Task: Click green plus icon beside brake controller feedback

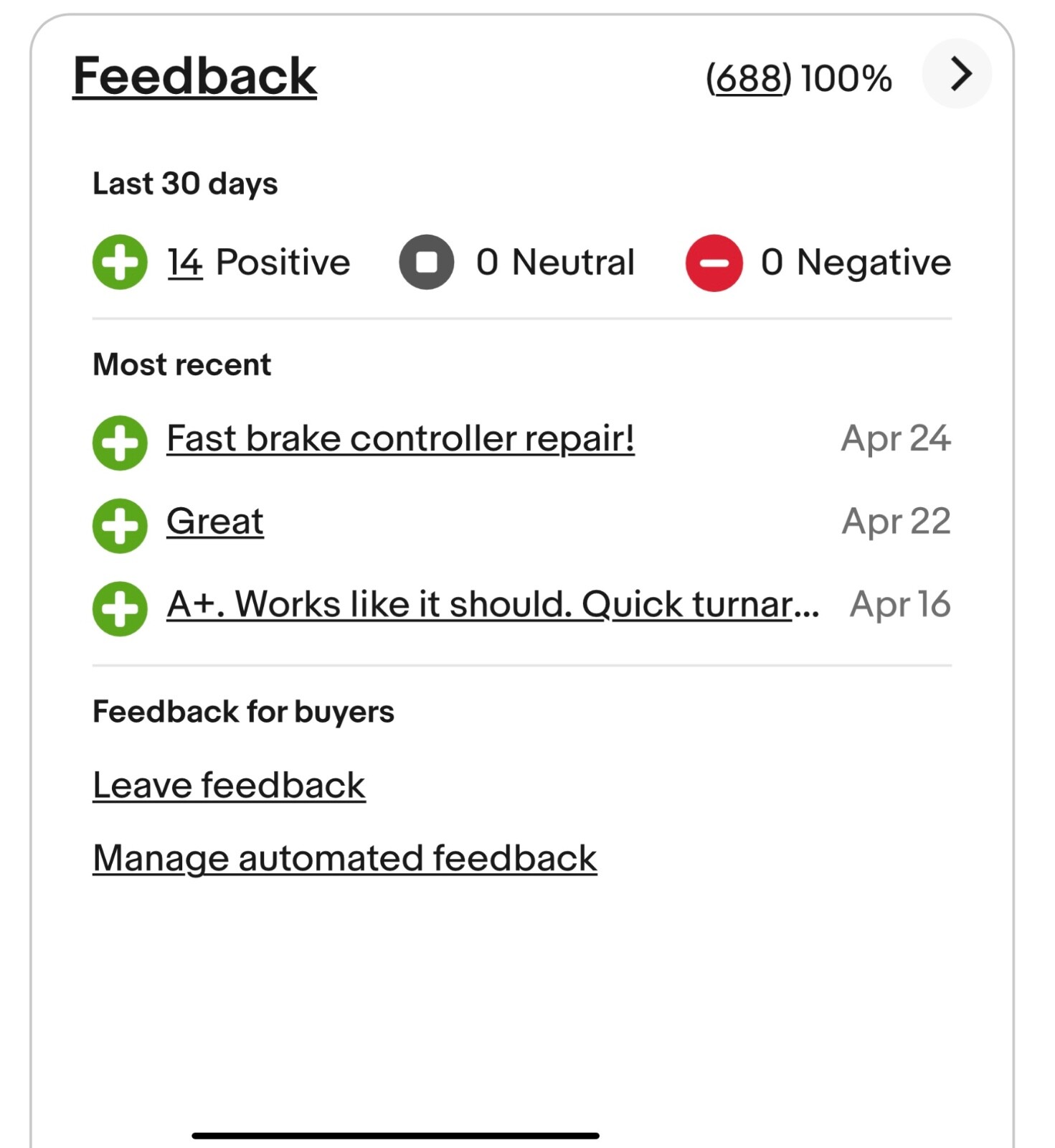Action: click(x=120, y=443)
